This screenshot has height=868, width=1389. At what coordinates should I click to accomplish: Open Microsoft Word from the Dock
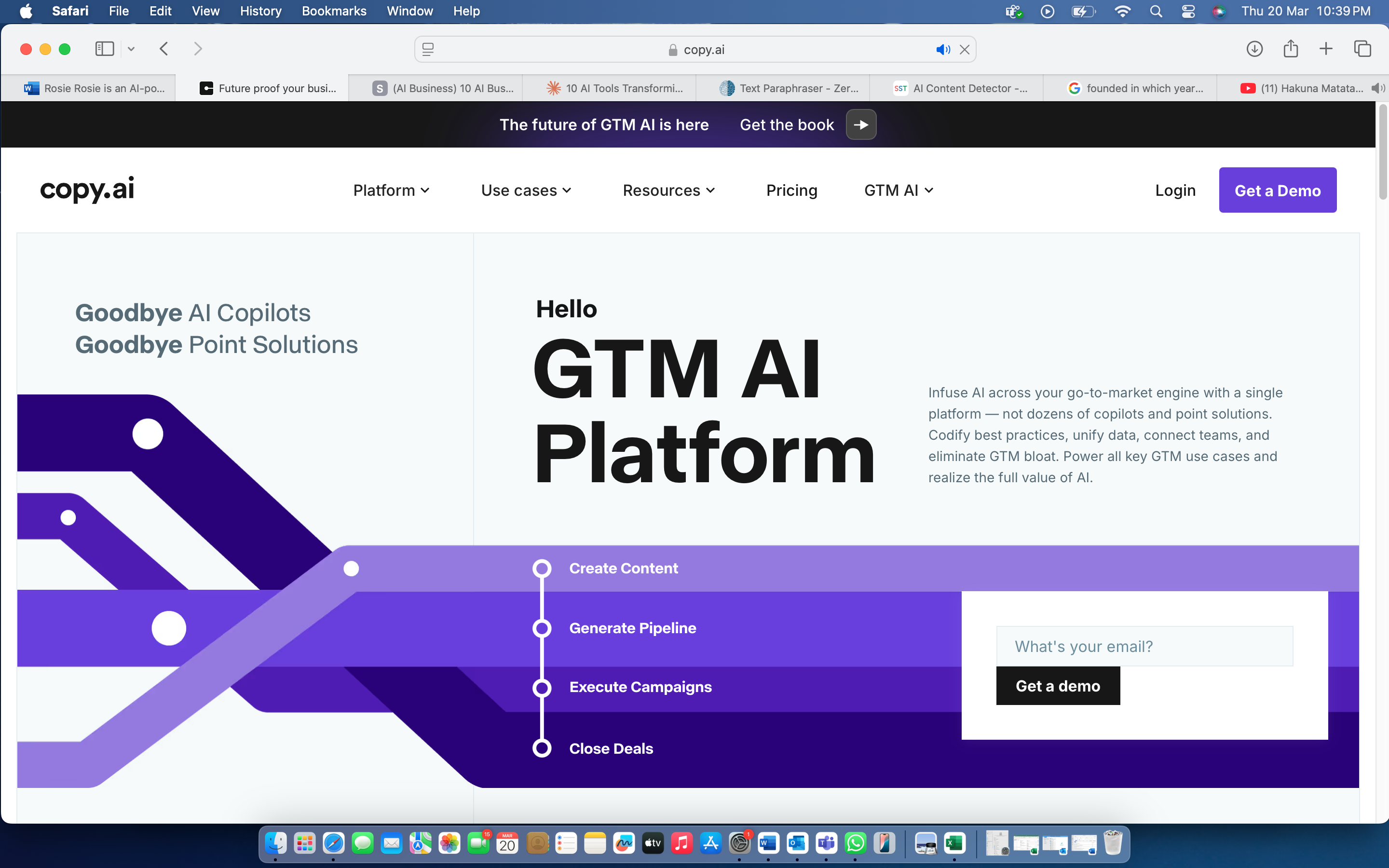coord(768,843)
